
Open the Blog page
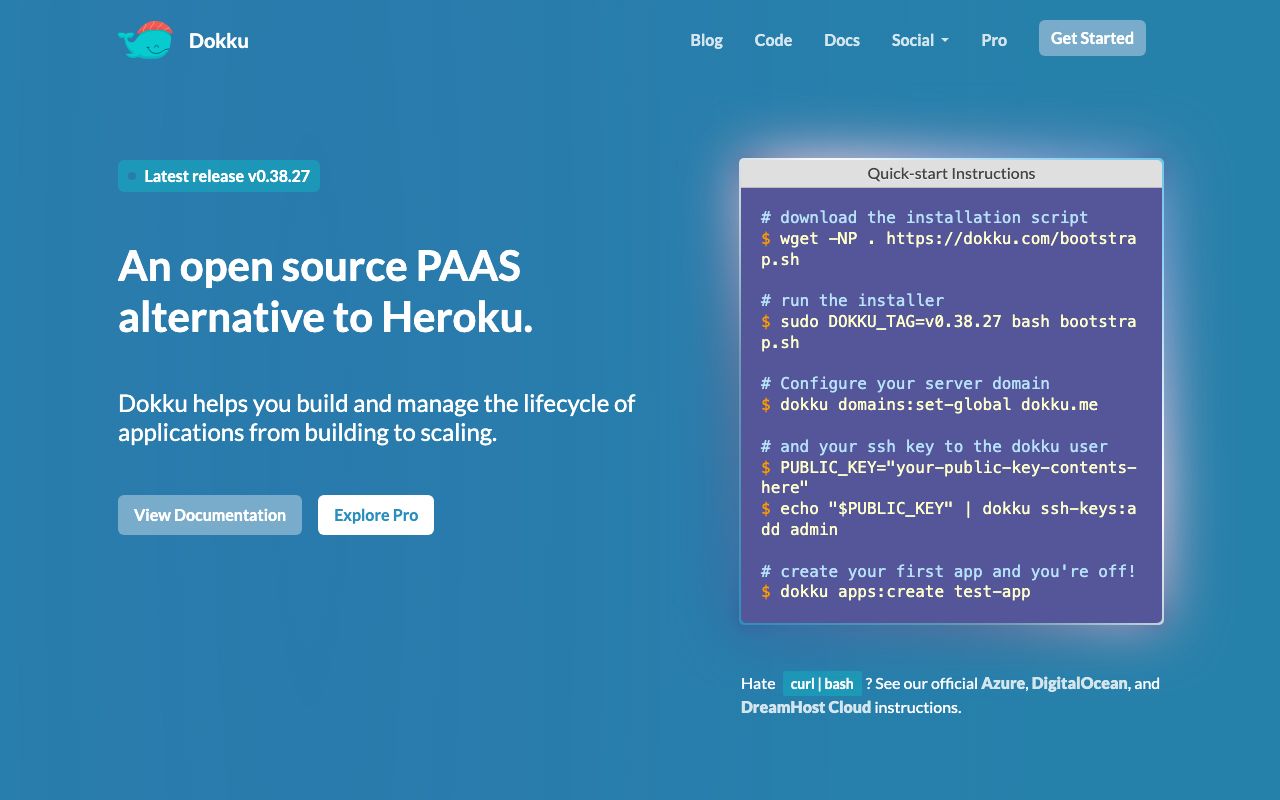click(706, 40)
